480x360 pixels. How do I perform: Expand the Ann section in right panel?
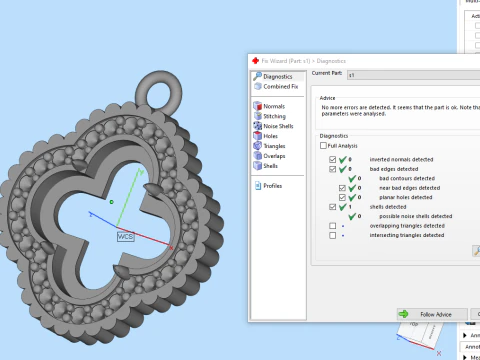[465, 335]
